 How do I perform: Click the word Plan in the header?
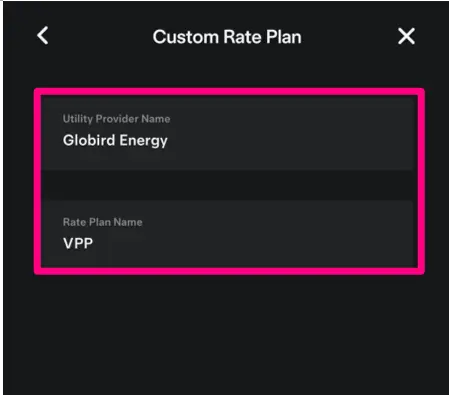click(284, 37)
